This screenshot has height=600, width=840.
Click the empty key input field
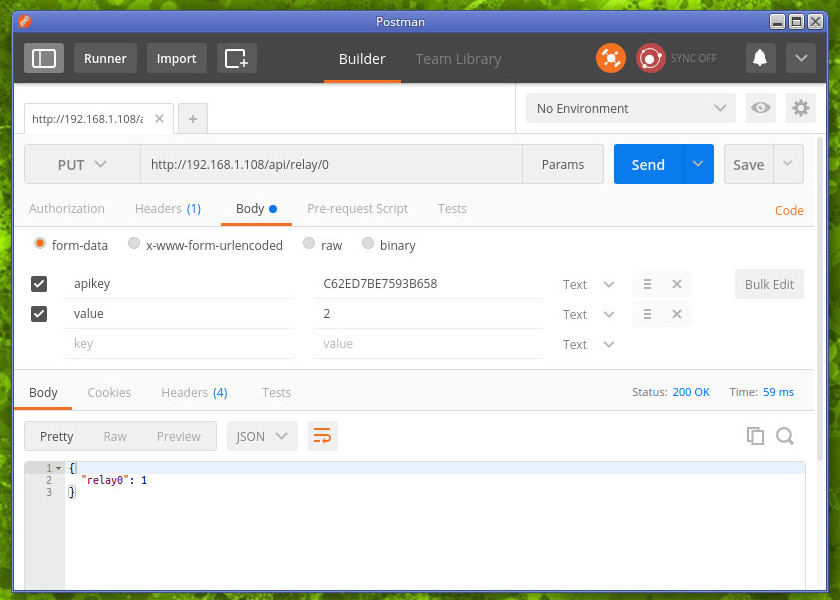click(179, 344)
